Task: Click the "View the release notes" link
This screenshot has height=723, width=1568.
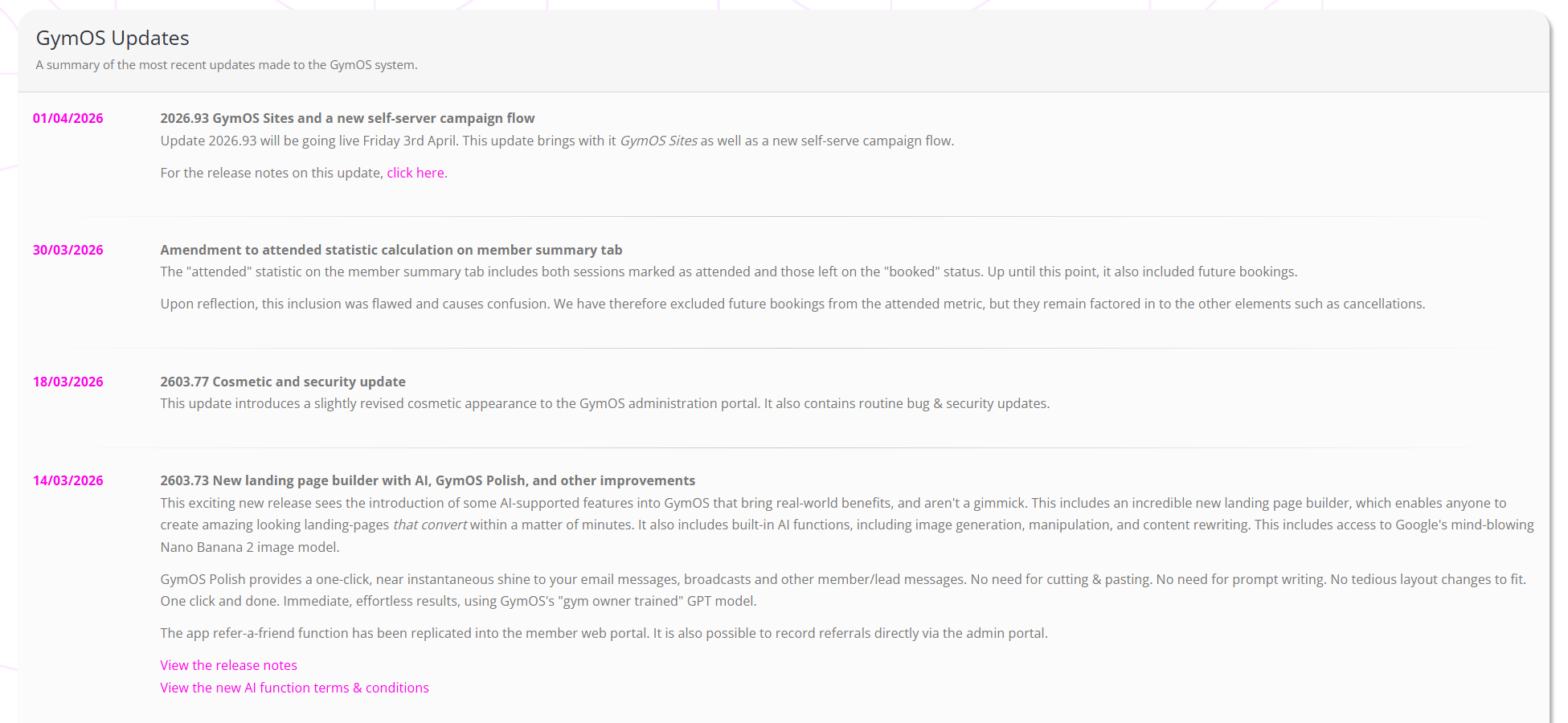Action: (228, 665)
